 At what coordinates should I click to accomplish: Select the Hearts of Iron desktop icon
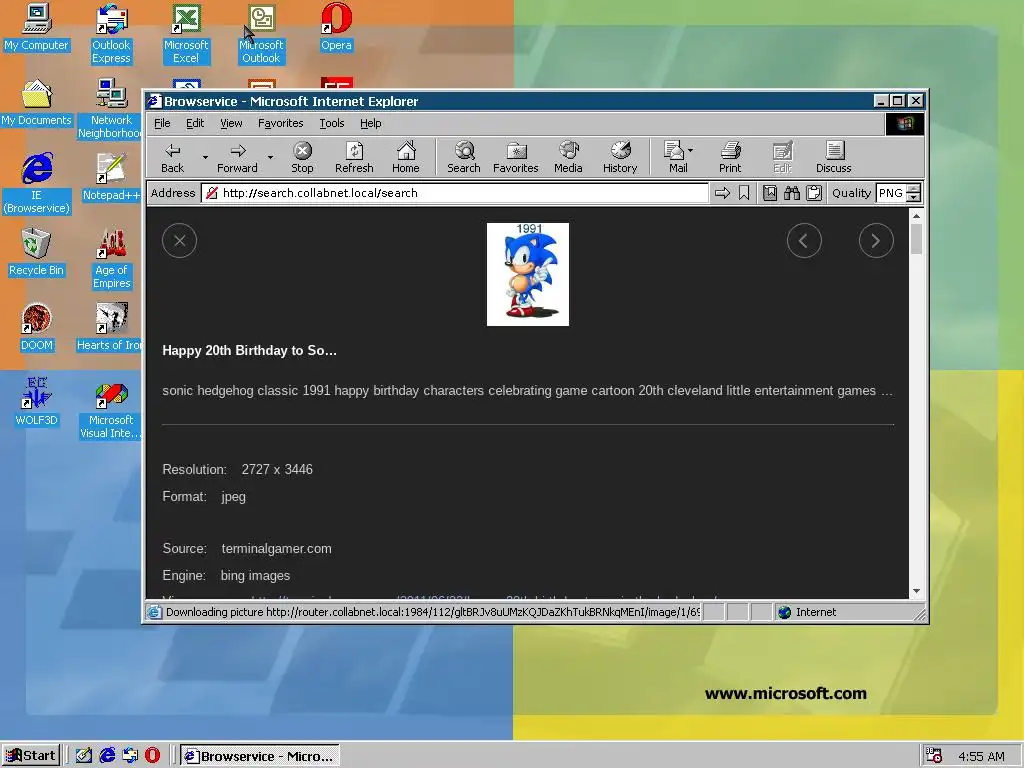pos(110,328)
